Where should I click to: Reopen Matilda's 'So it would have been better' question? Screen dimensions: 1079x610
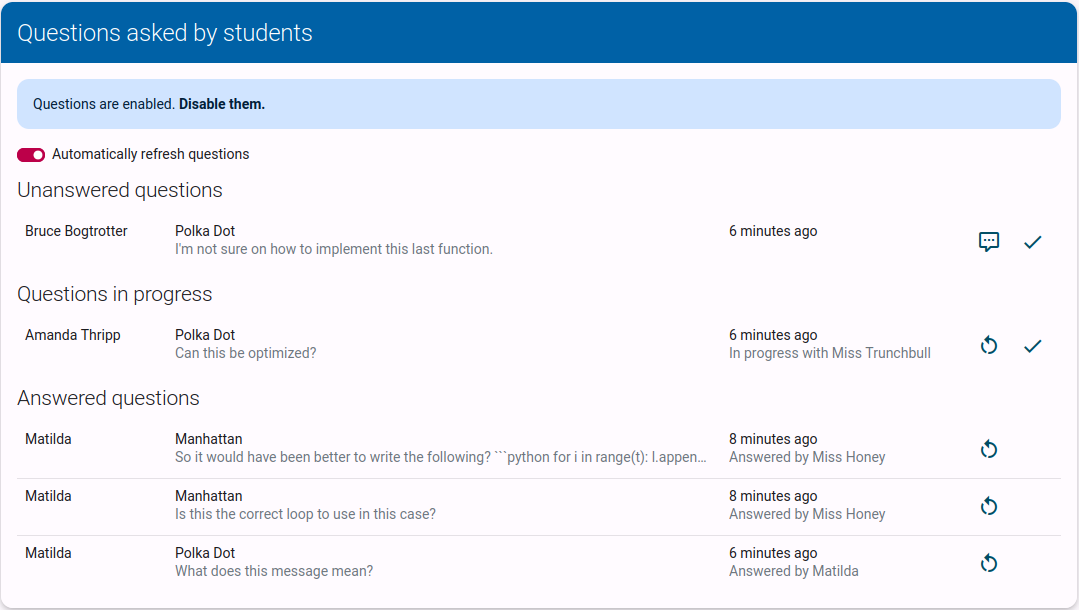(989, 449)
